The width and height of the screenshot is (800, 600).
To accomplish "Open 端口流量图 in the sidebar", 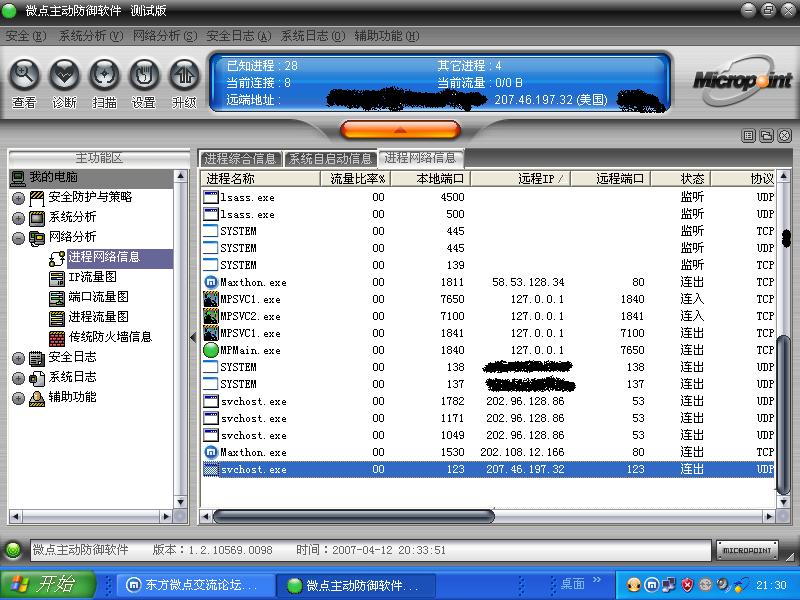I will [98, 297].
